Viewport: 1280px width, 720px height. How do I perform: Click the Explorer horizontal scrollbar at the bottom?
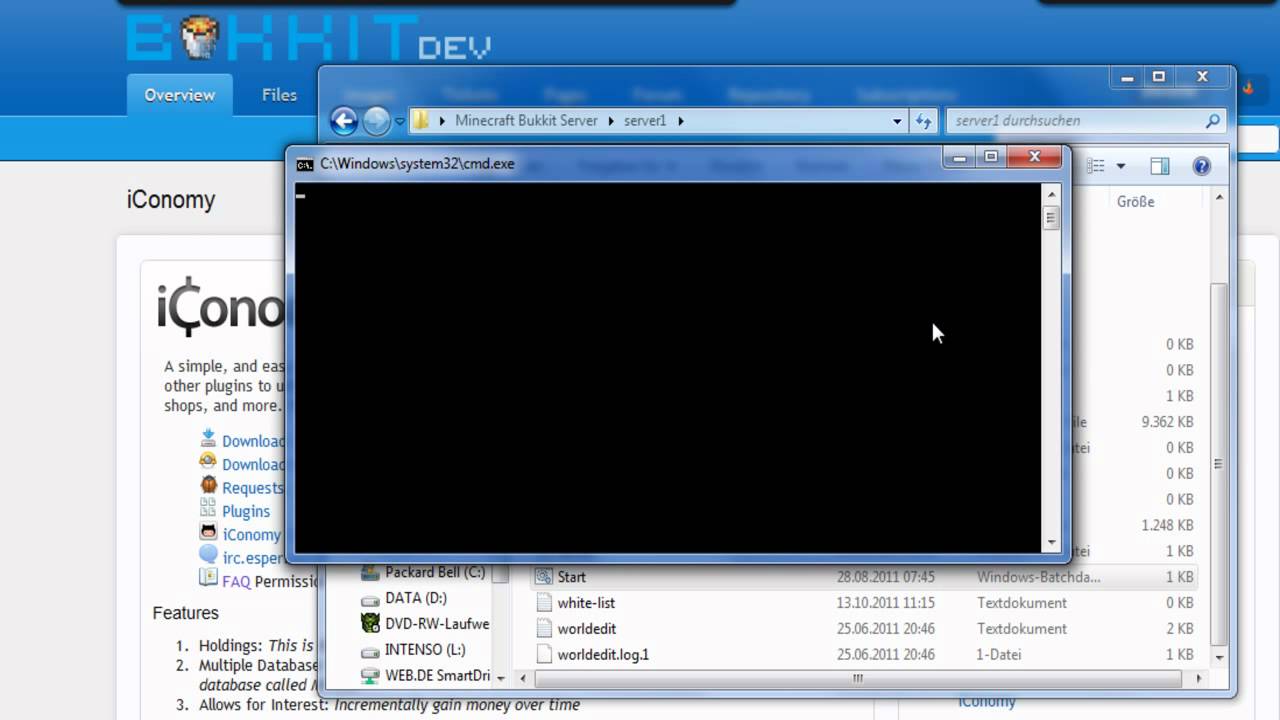(860, 678)
